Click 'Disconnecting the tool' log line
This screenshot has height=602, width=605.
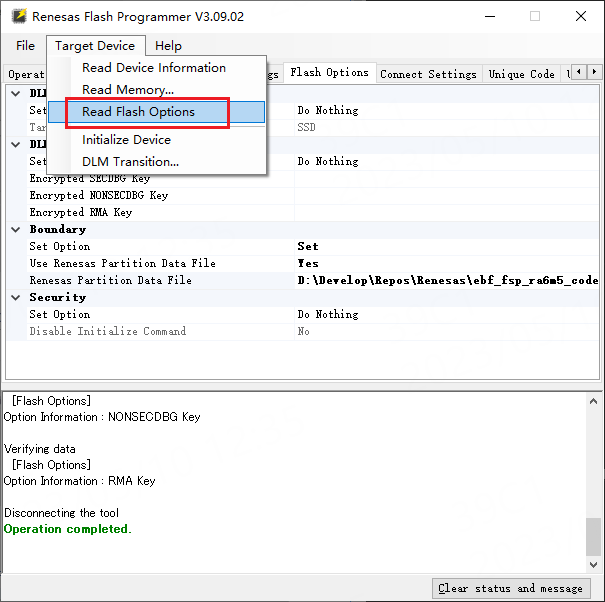(x=61, y=513)
